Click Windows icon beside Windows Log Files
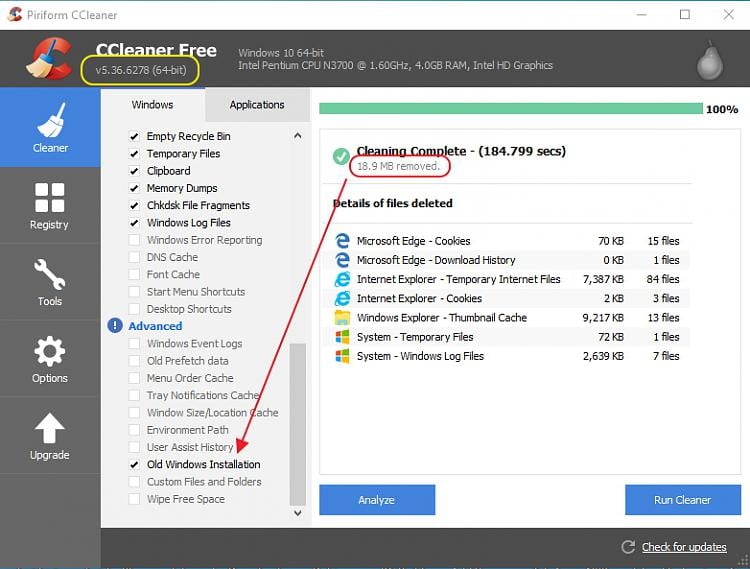750x569 pixels. [342, 356]
